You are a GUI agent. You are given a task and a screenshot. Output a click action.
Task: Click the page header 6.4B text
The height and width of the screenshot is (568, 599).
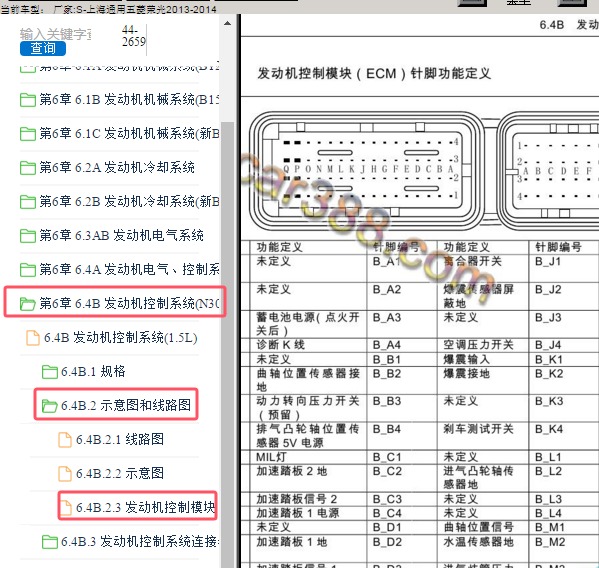coord(552,25)
